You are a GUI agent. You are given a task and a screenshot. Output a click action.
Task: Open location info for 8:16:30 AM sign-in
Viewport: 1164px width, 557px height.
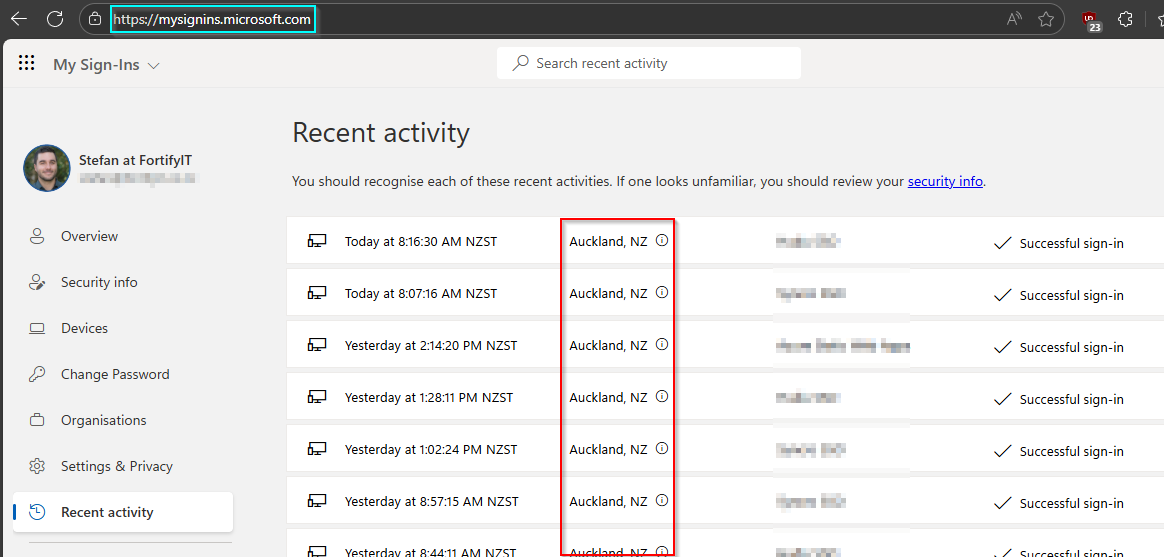tap(662, 241)
